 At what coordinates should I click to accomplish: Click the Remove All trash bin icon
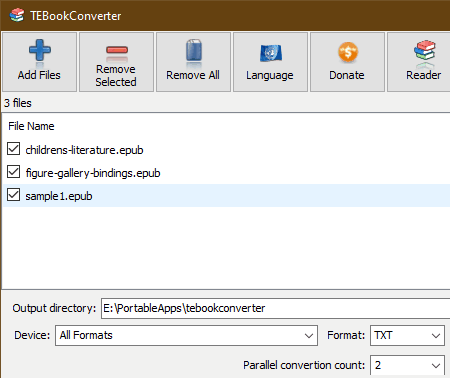(x=194, y=50)
